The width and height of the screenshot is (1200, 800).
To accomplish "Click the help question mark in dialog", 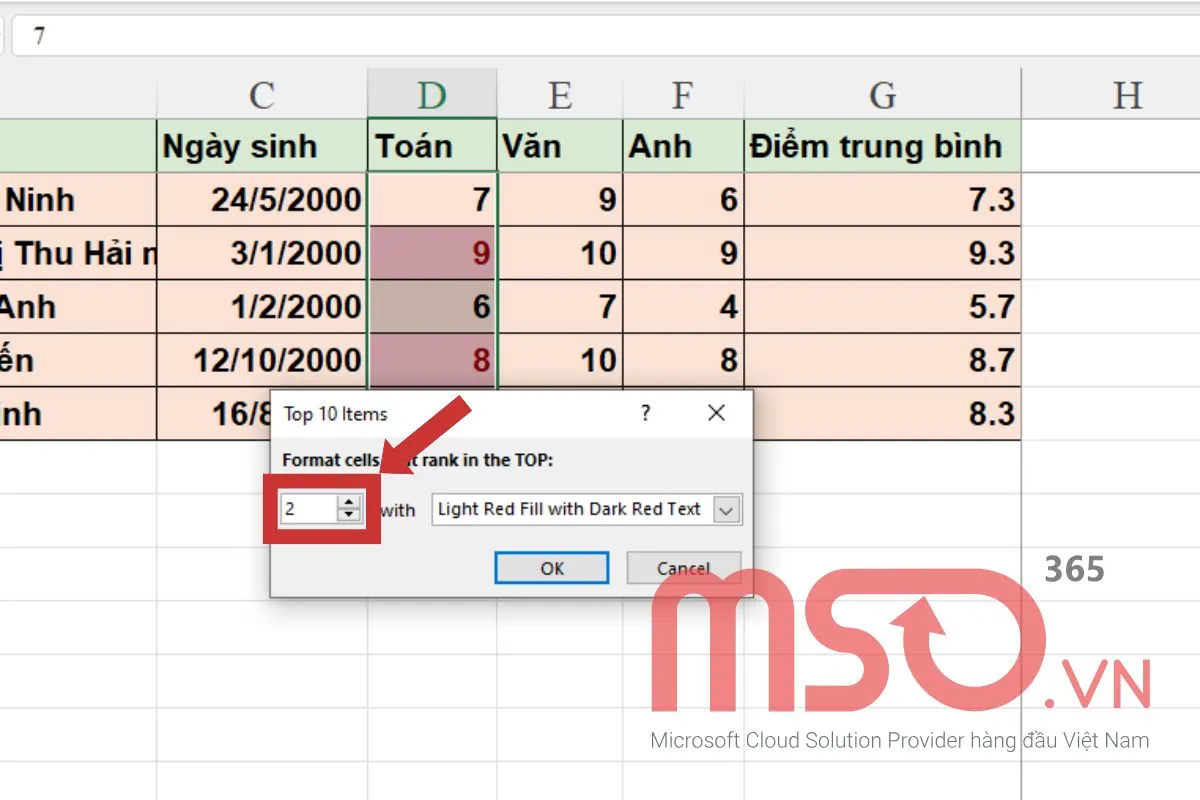I will pyautogui.click(x=646, y=413).
